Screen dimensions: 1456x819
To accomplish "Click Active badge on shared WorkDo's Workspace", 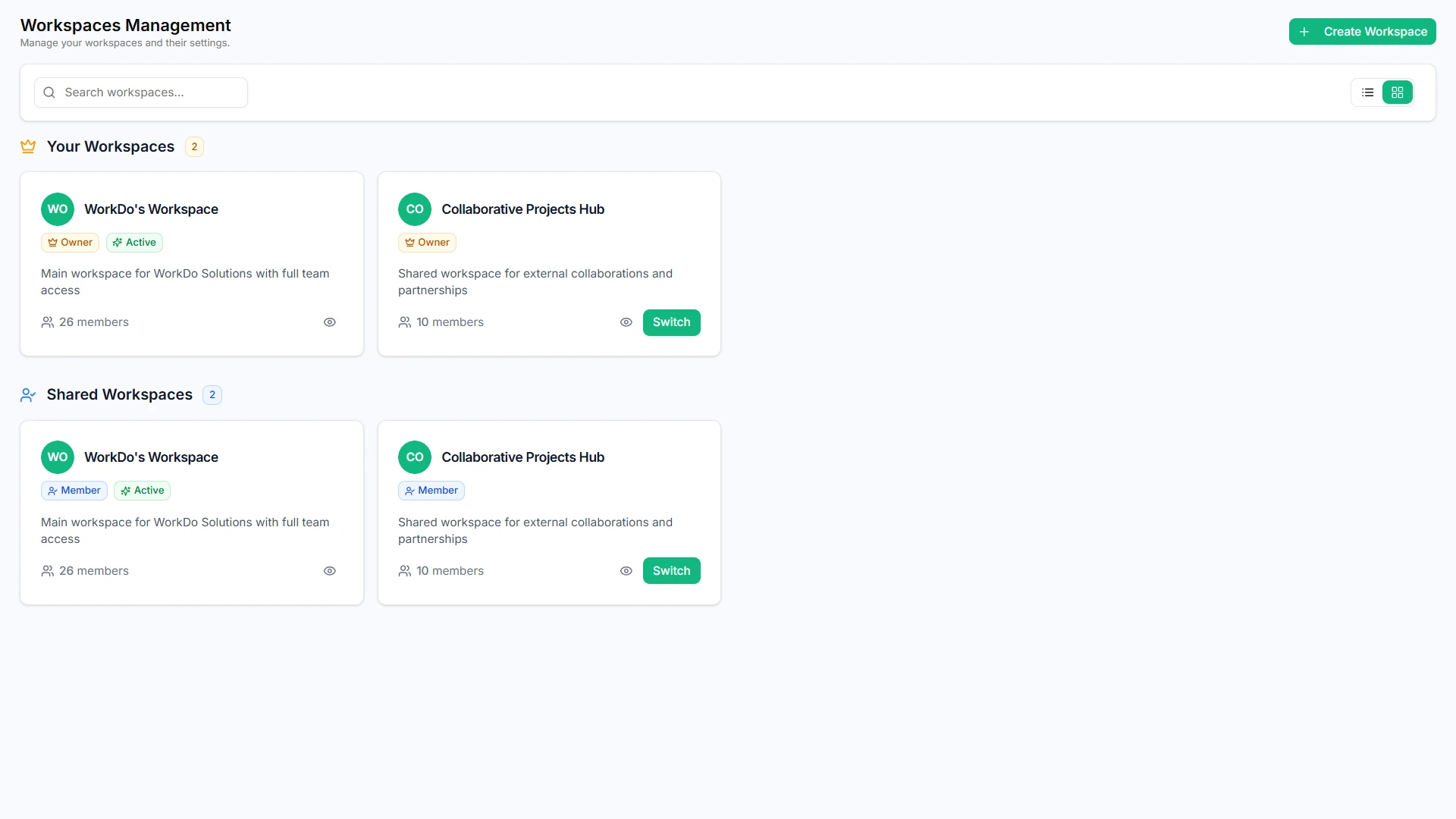I will point(142,491).
